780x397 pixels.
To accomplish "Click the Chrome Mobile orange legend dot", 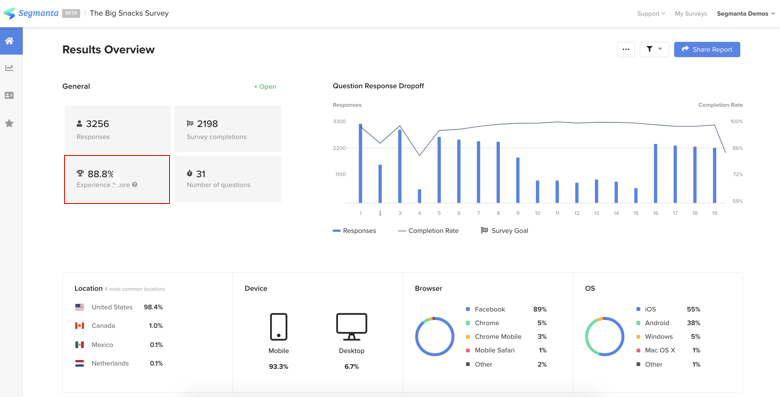I will (x=468, y=337).
